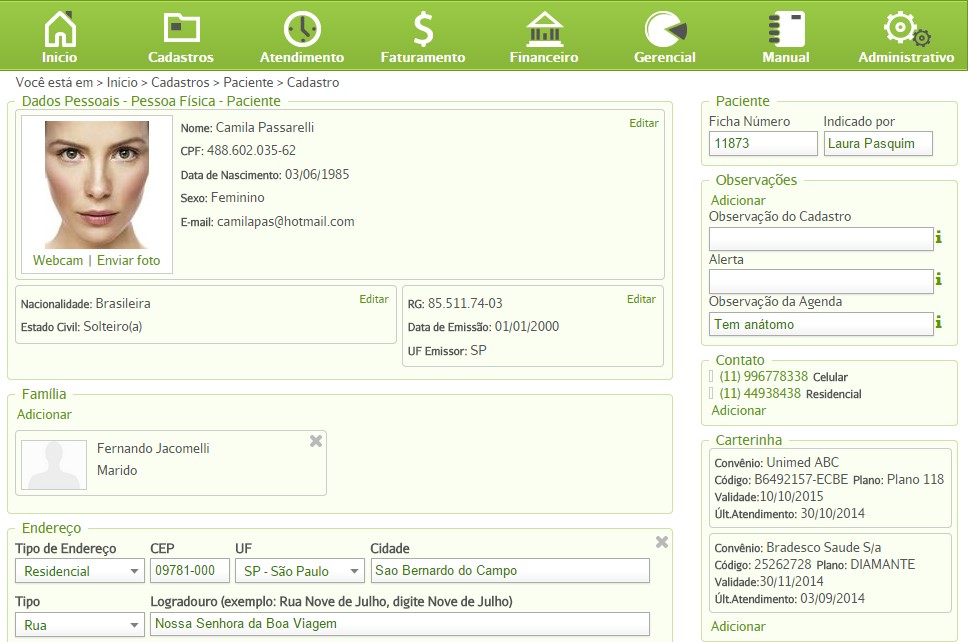Click the Paciente breadcrumb link
This screenshot has height=642, width=968.
tap(248, 82)
